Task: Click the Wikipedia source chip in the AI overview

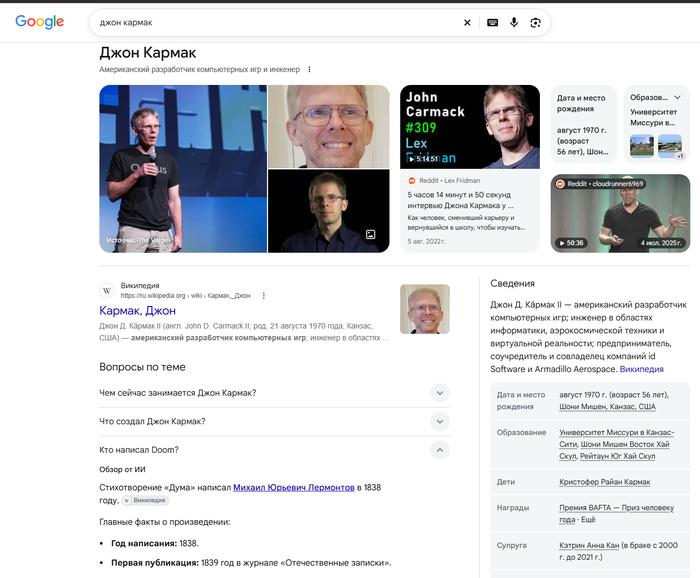Action: coord(146,500)
